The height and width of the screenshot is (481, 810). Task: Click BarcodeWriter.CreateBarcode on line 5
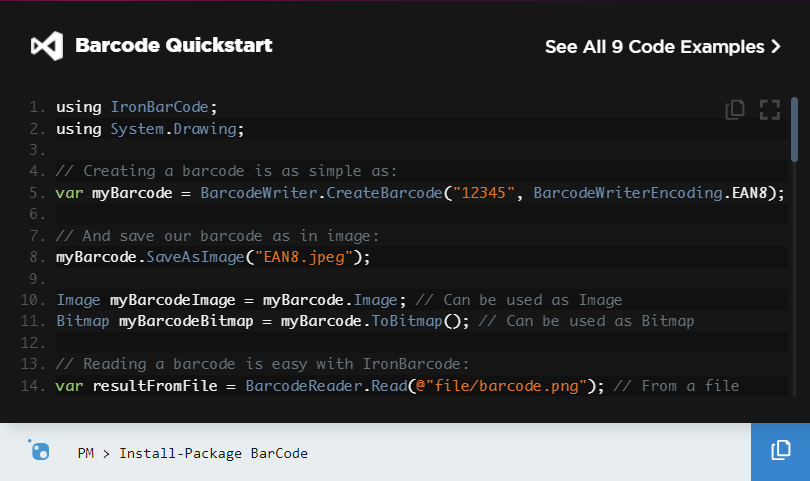(321, 193)
